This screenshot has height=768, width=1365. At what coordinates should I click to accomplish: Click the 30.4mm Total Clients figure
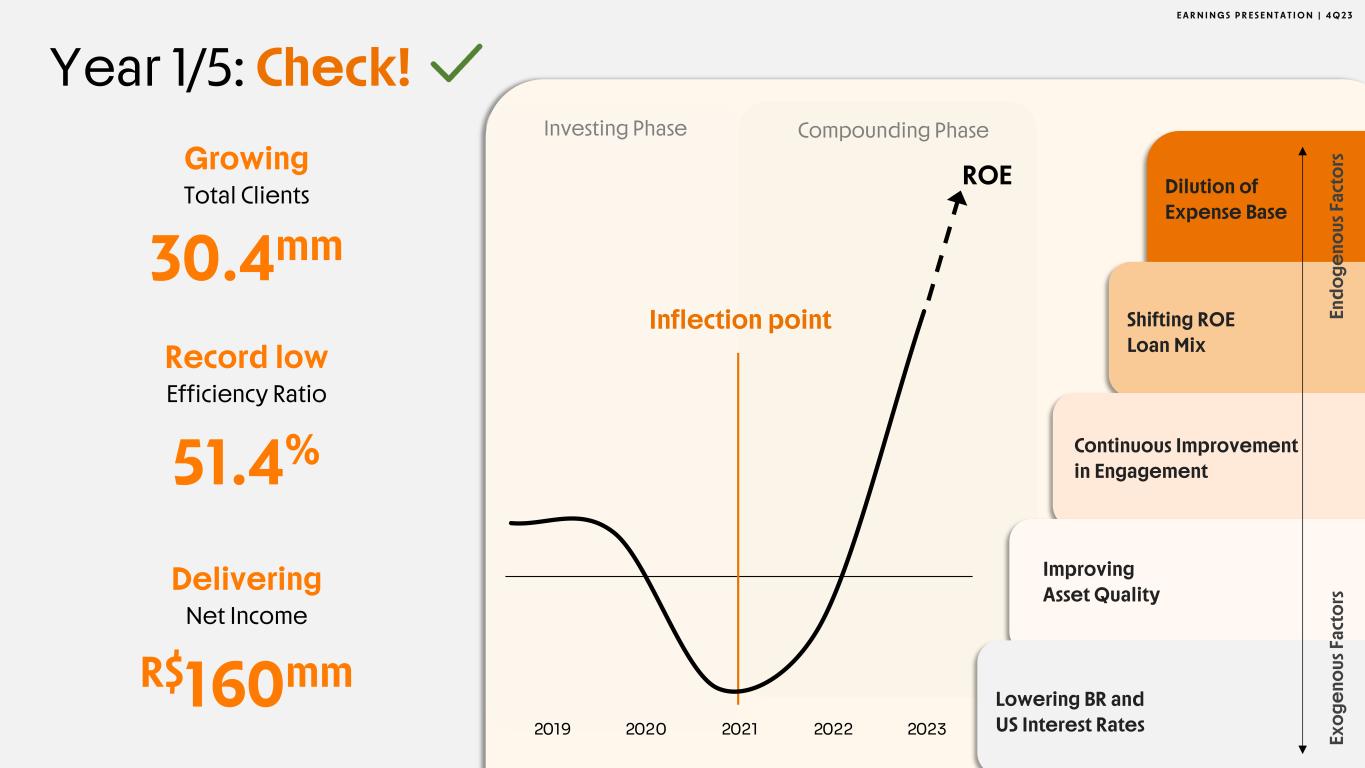pos(246,256)
